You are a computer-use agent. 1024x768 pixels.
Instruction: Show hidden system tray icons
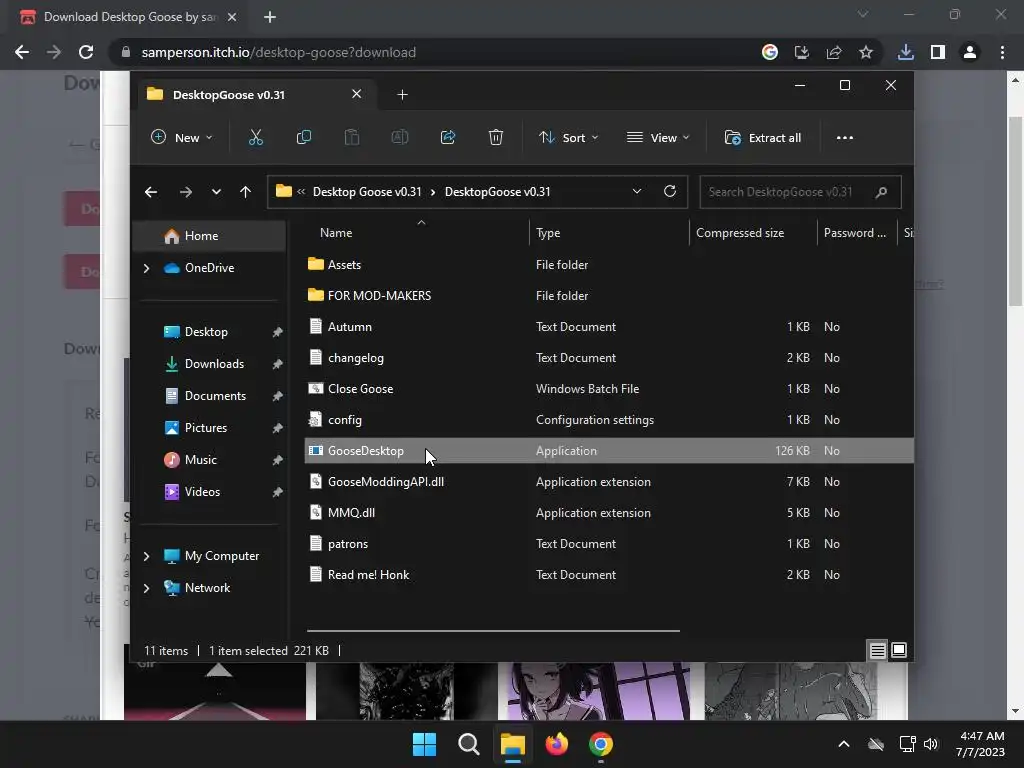(844, 744)
